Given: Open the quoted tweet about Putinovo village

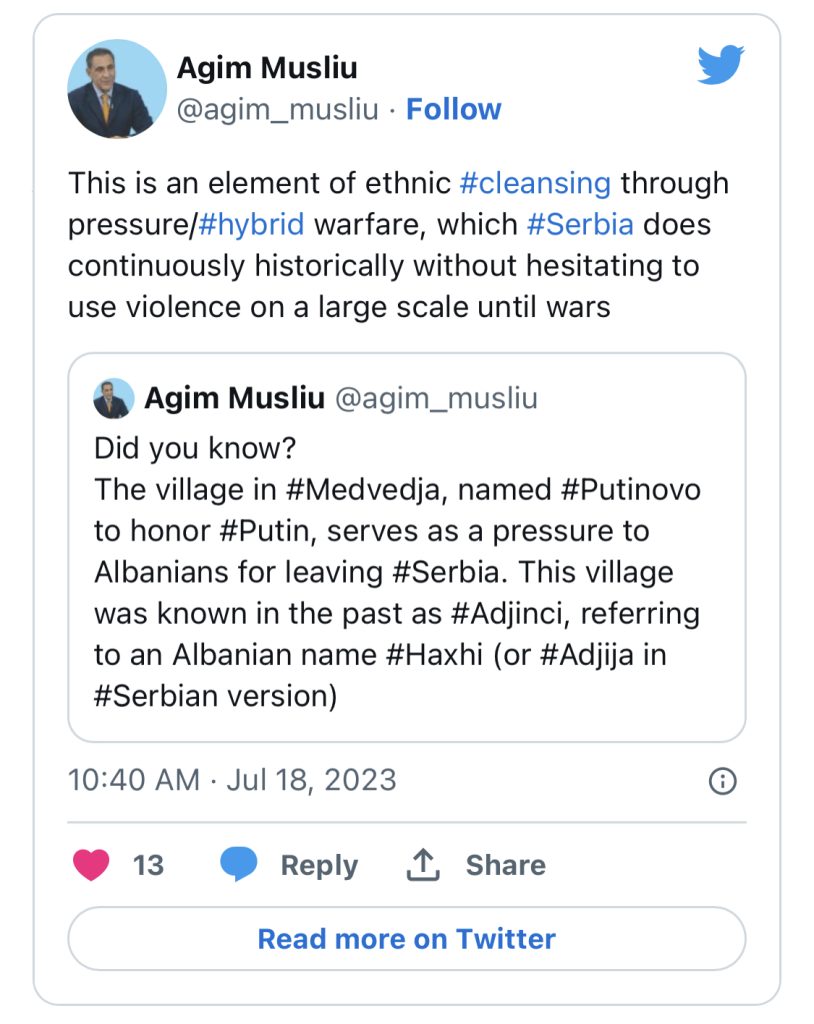Looking at the screenshot, I should click(406, 547).
